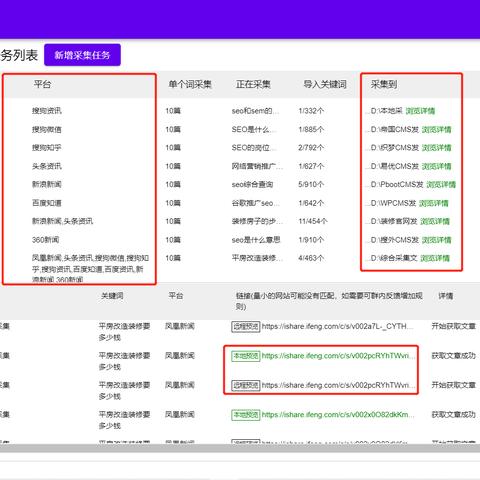Viewport: 480px width, 480px height.
Task: Select the 搜狗微信 platform row
Action: [47, 129]
